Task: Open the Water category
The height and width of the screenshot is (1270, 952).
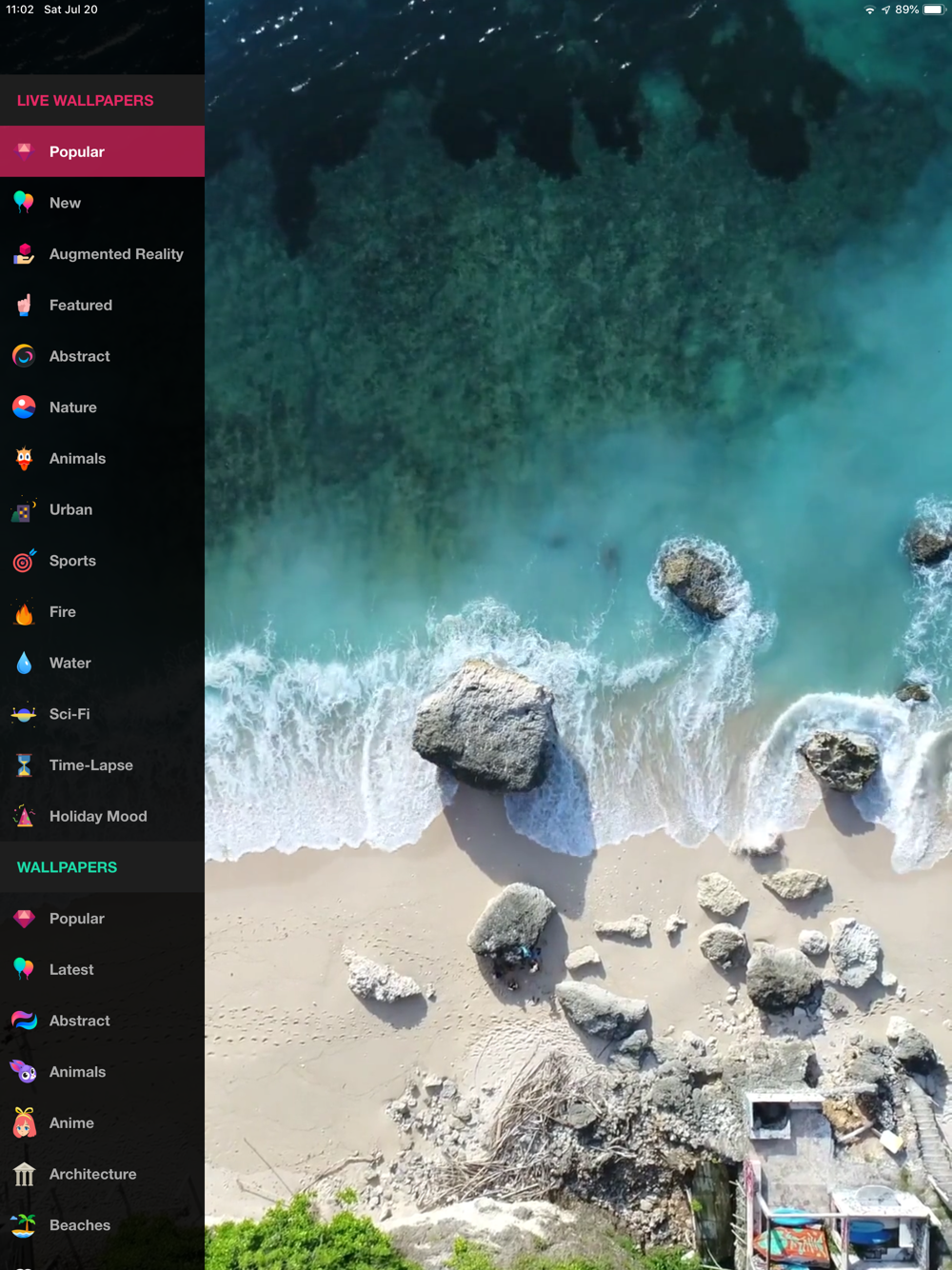Action: point(102,663)
